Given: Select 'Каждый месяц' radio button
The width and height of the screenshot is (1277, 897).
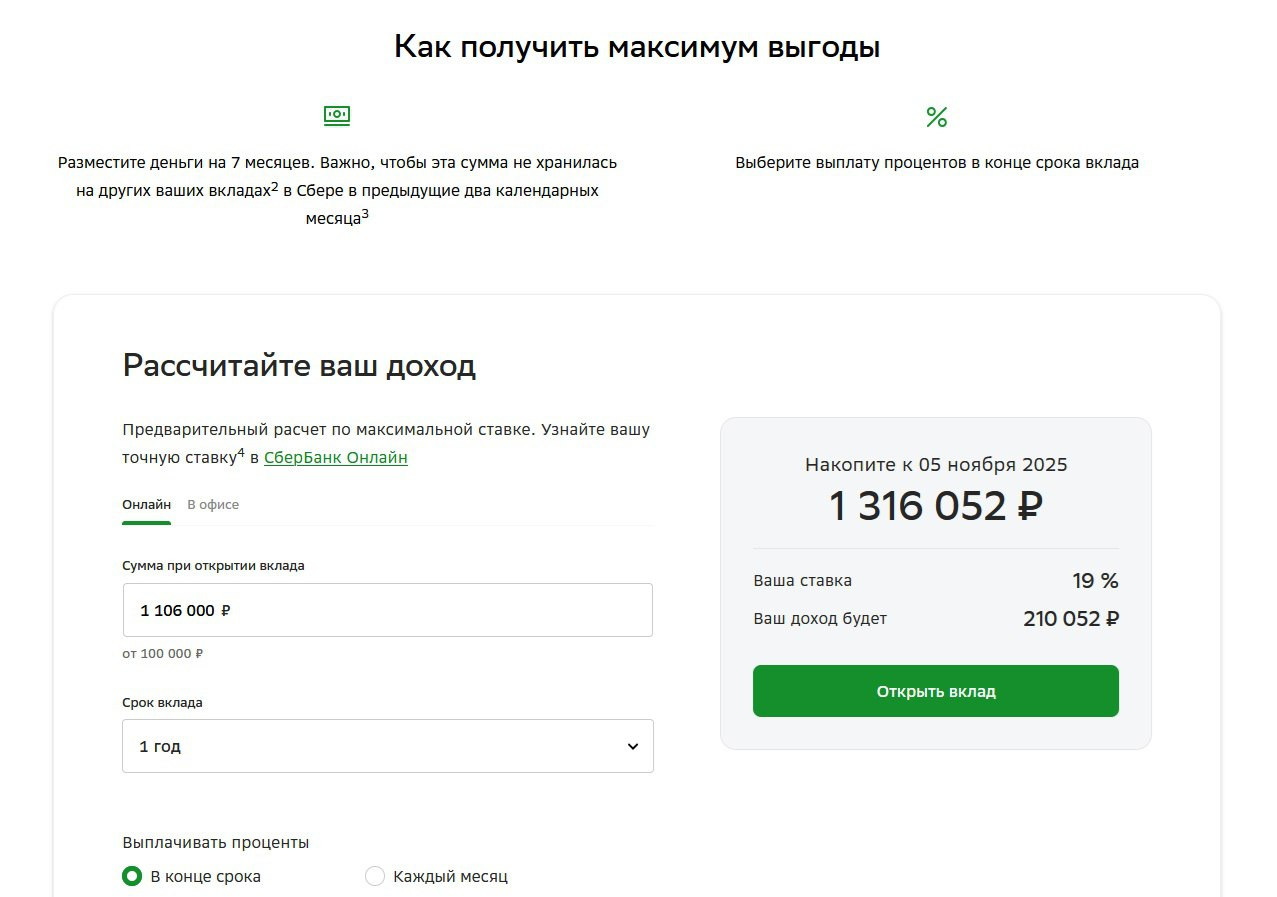Looking at the screenshot, I should (x=375, y=876).
